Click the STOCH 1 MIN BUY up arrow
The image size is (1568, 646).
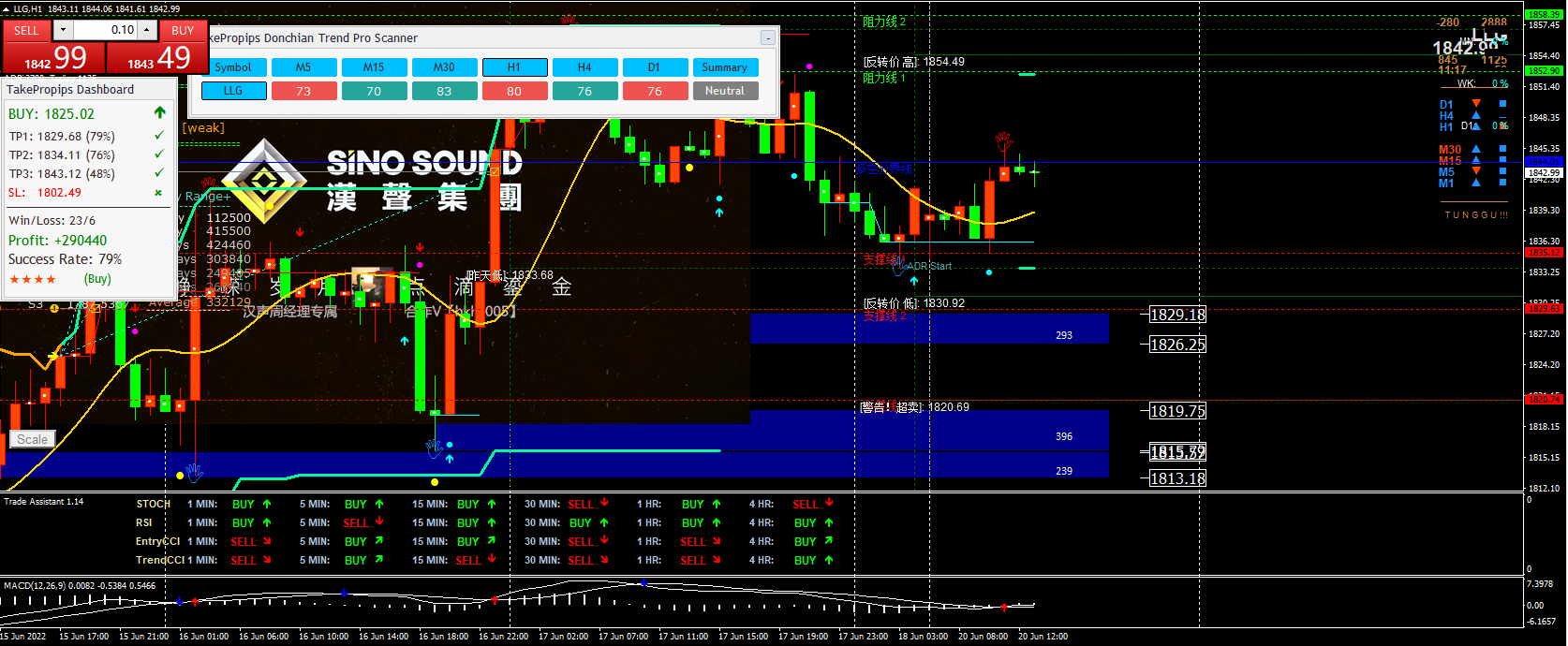coord(267,504)
